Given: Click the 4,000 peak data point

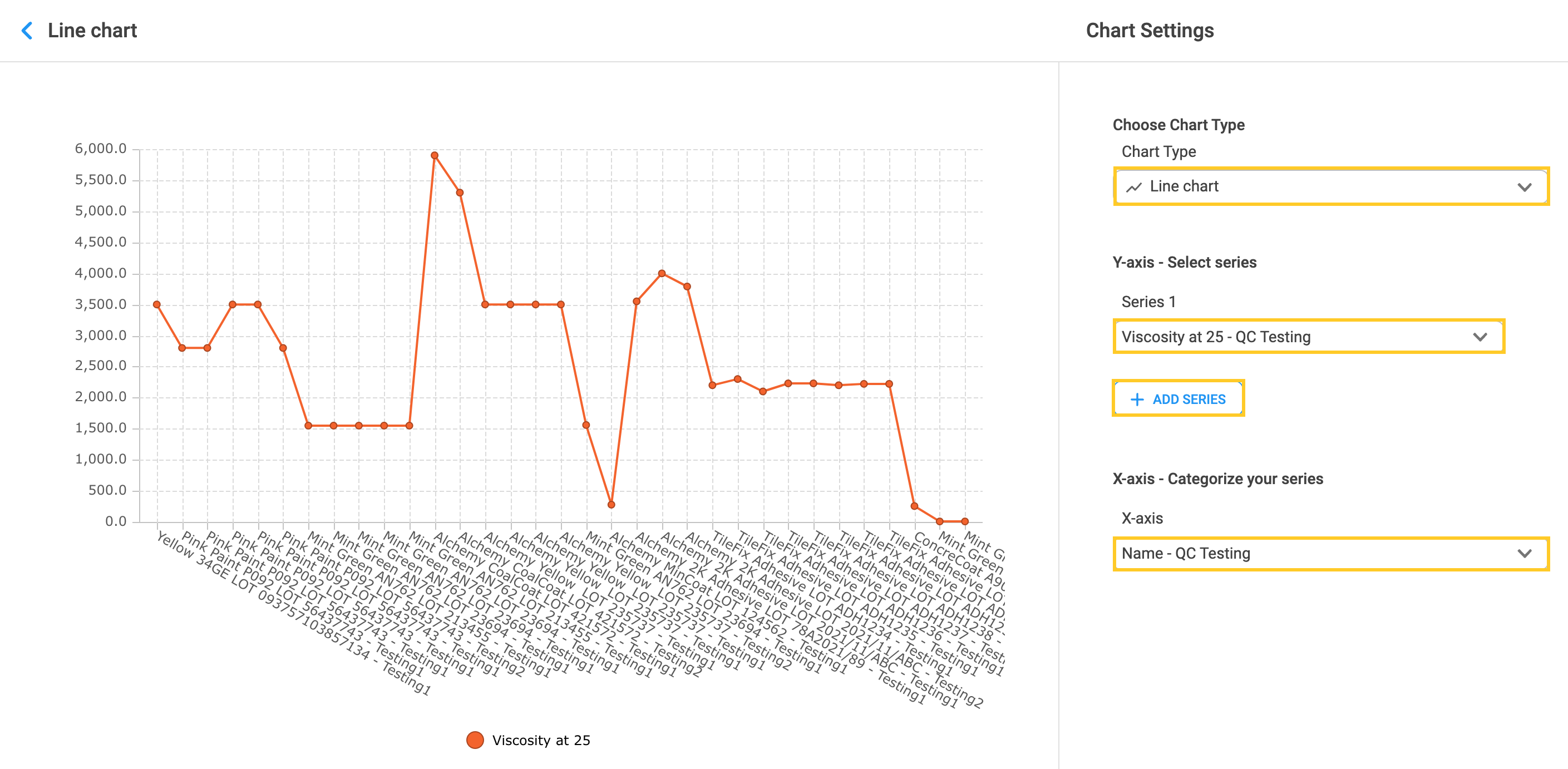Looking at the screenshot, I should pyautogui.click(x=662, y=273).
